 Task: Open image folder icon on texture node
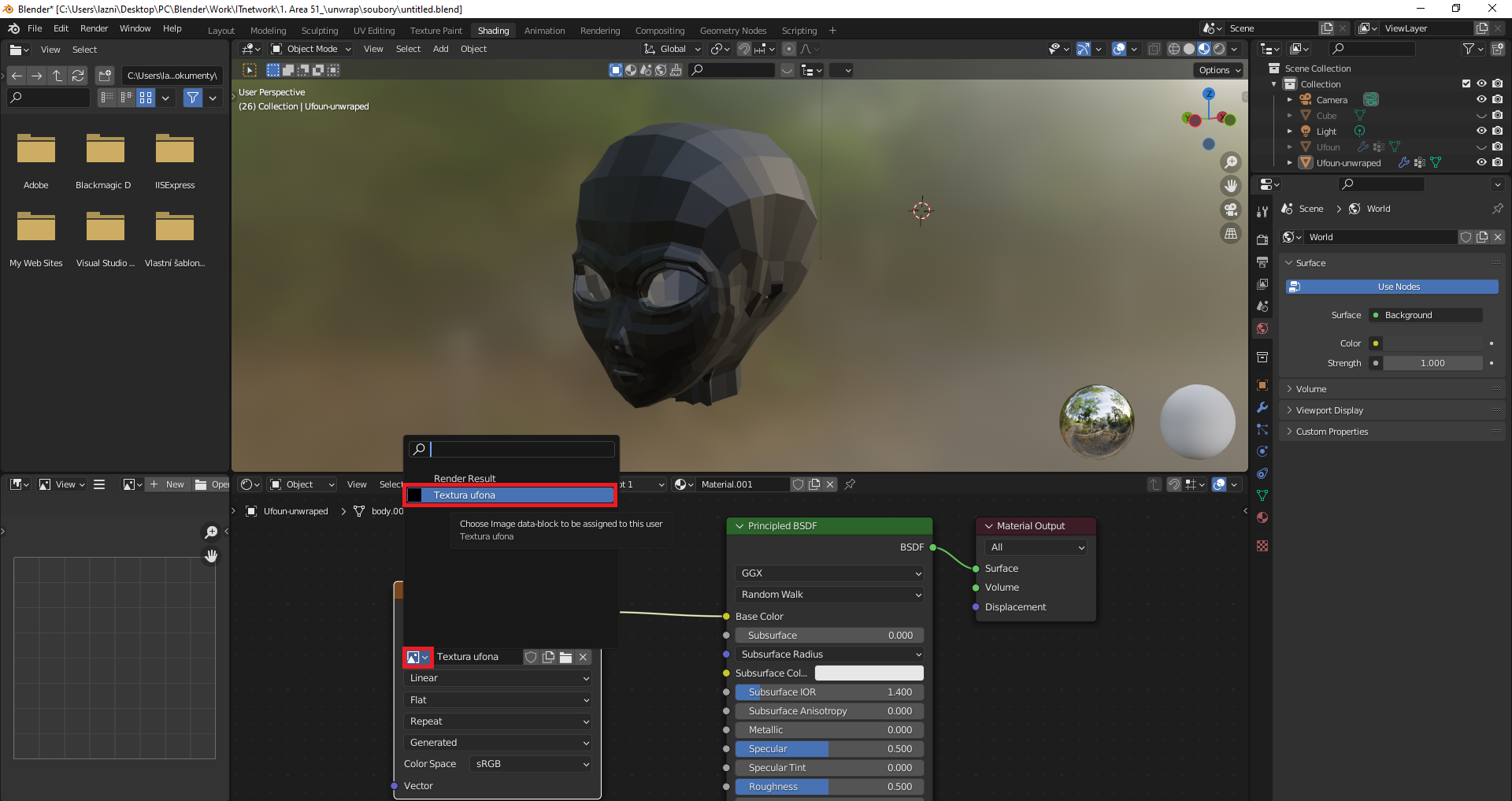click(565, 657)
